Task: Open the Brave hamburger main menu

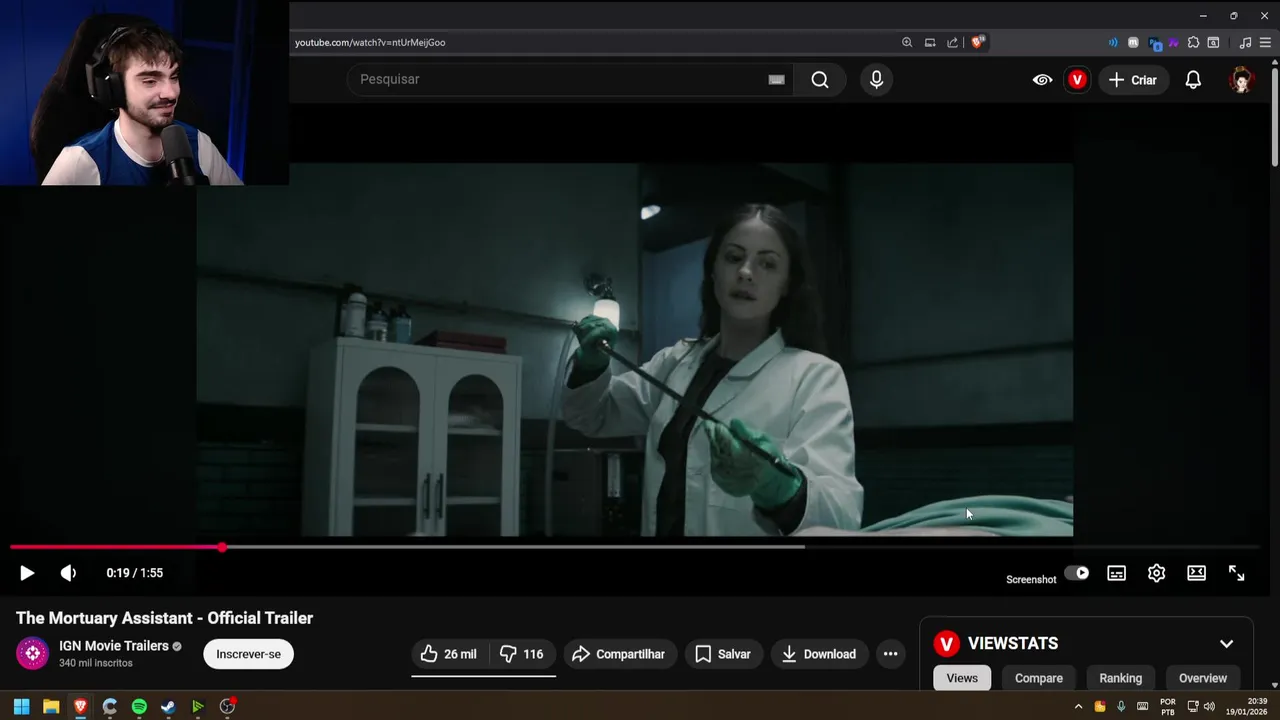Action: click(1265, 42)
